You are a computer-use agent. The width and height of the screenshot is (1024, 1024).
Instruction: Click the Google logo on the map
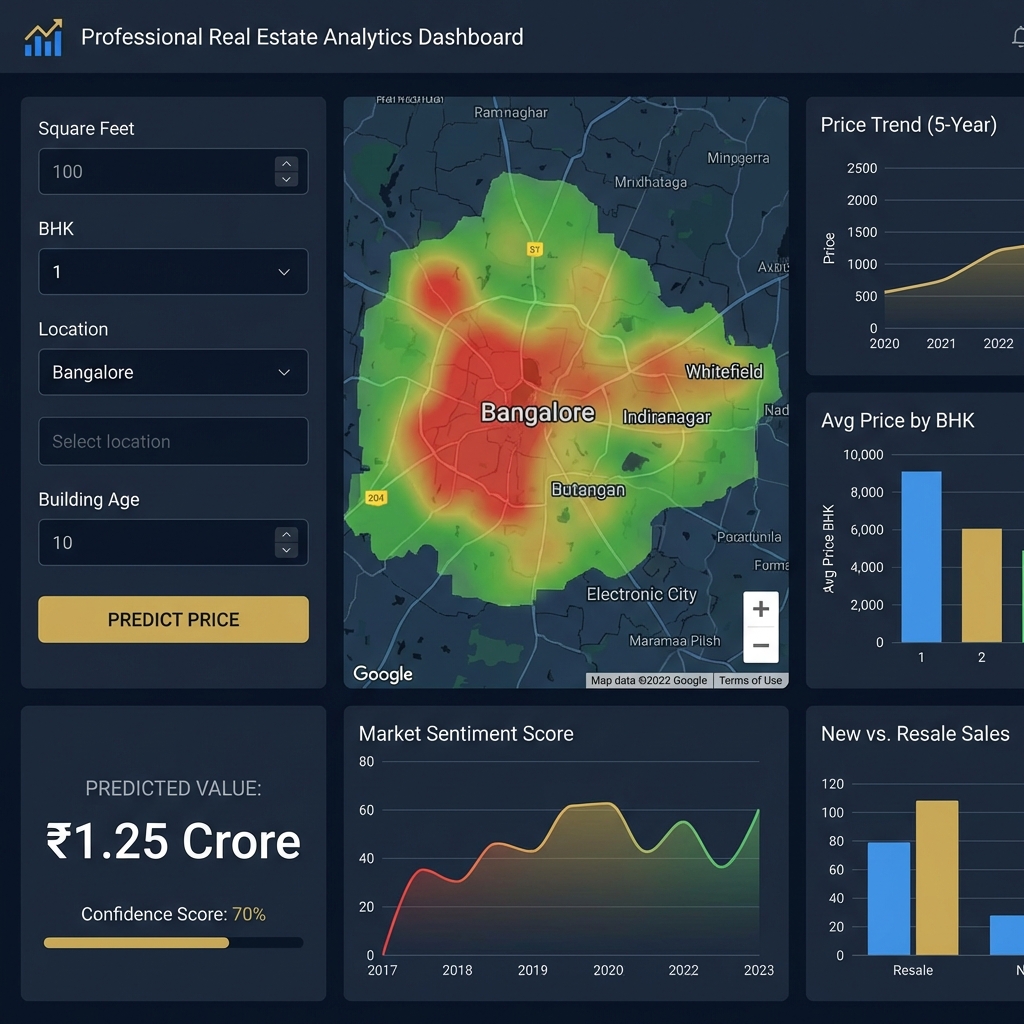pos(383,674)
